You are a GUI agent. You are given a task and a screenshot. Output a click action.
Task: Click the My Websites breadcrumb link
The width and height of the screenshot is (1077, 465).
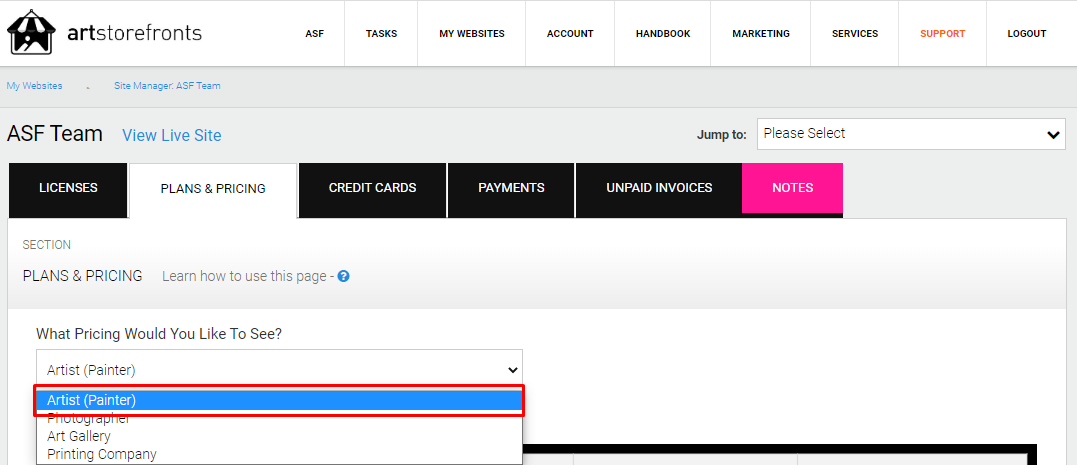(34, 86)
